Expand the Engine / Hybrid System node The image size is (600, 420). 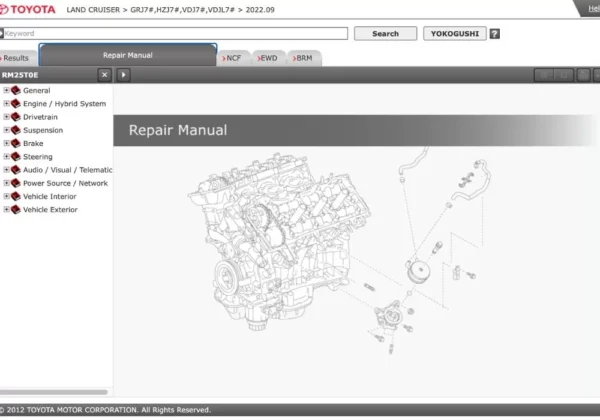point(6,104)
